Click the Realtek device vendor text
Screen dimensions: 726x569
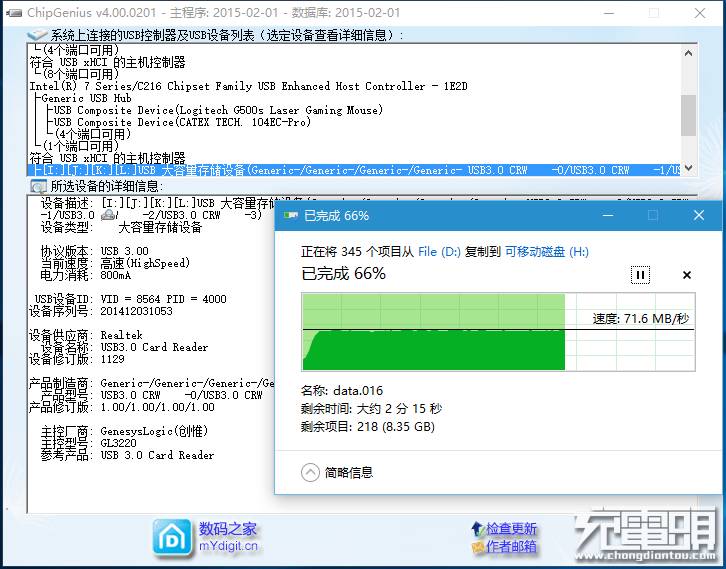click(122, 335)
